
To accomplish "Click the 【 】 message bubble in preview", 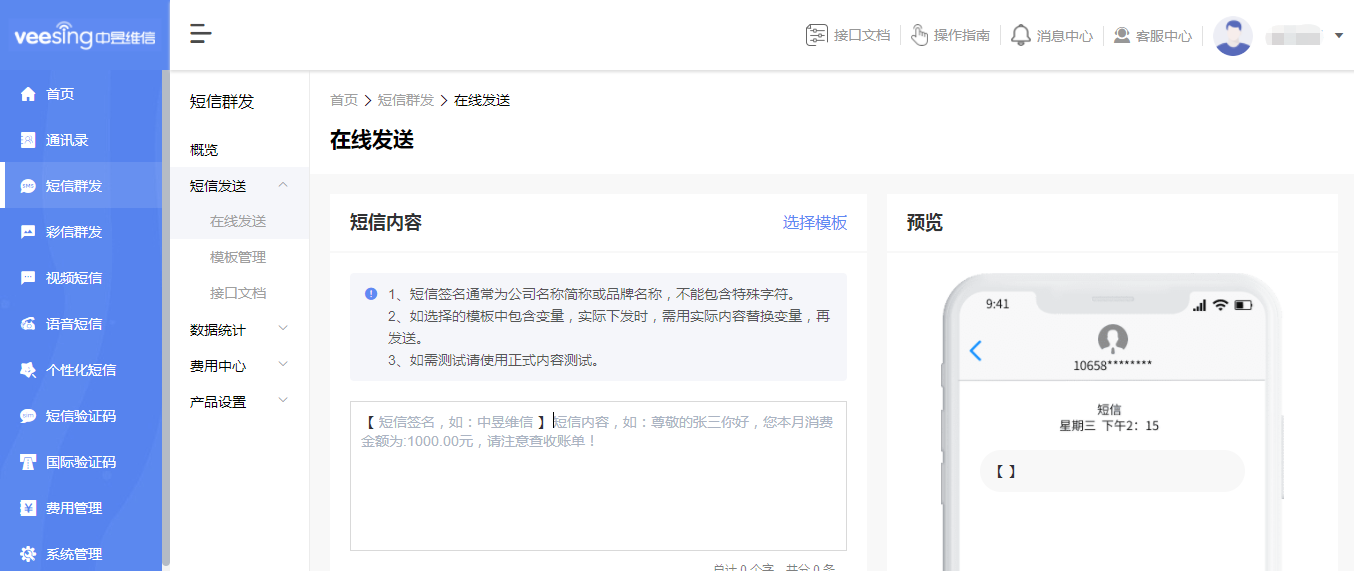I will [x=1111, y=471].
